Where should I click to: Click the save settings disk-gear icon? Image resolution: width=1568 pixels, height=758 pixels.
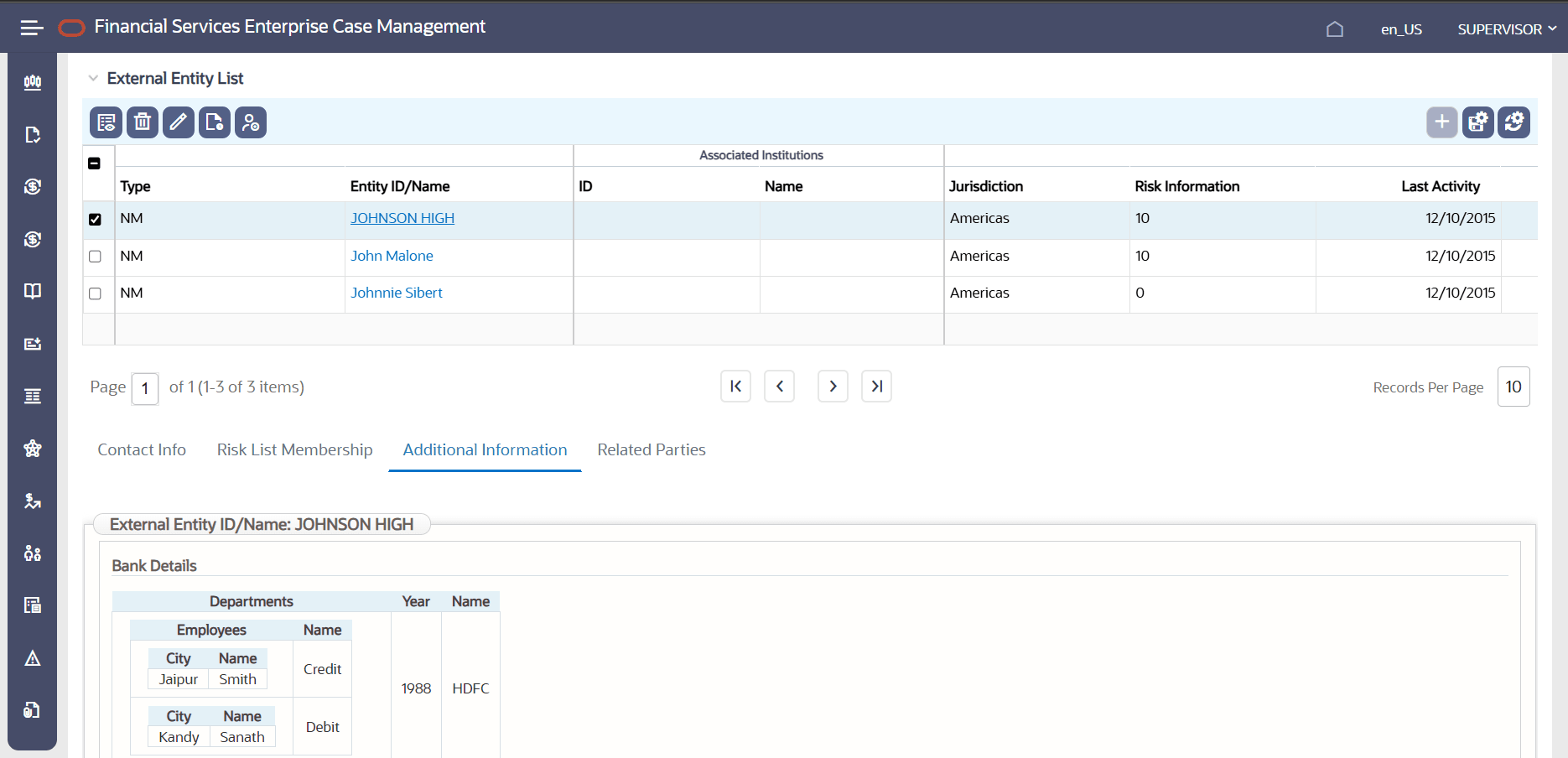click(x=1478, y=122)
